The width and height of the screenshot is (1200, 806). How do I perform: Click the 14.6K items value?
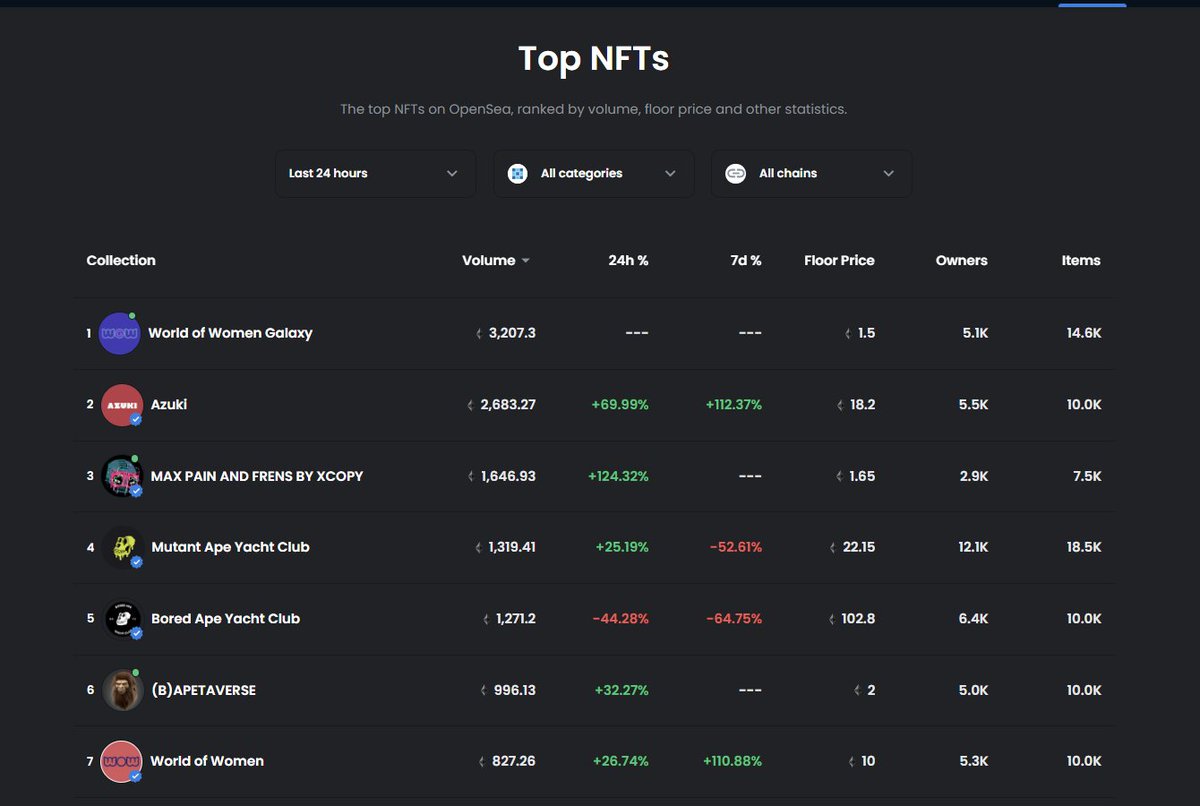1084,333
